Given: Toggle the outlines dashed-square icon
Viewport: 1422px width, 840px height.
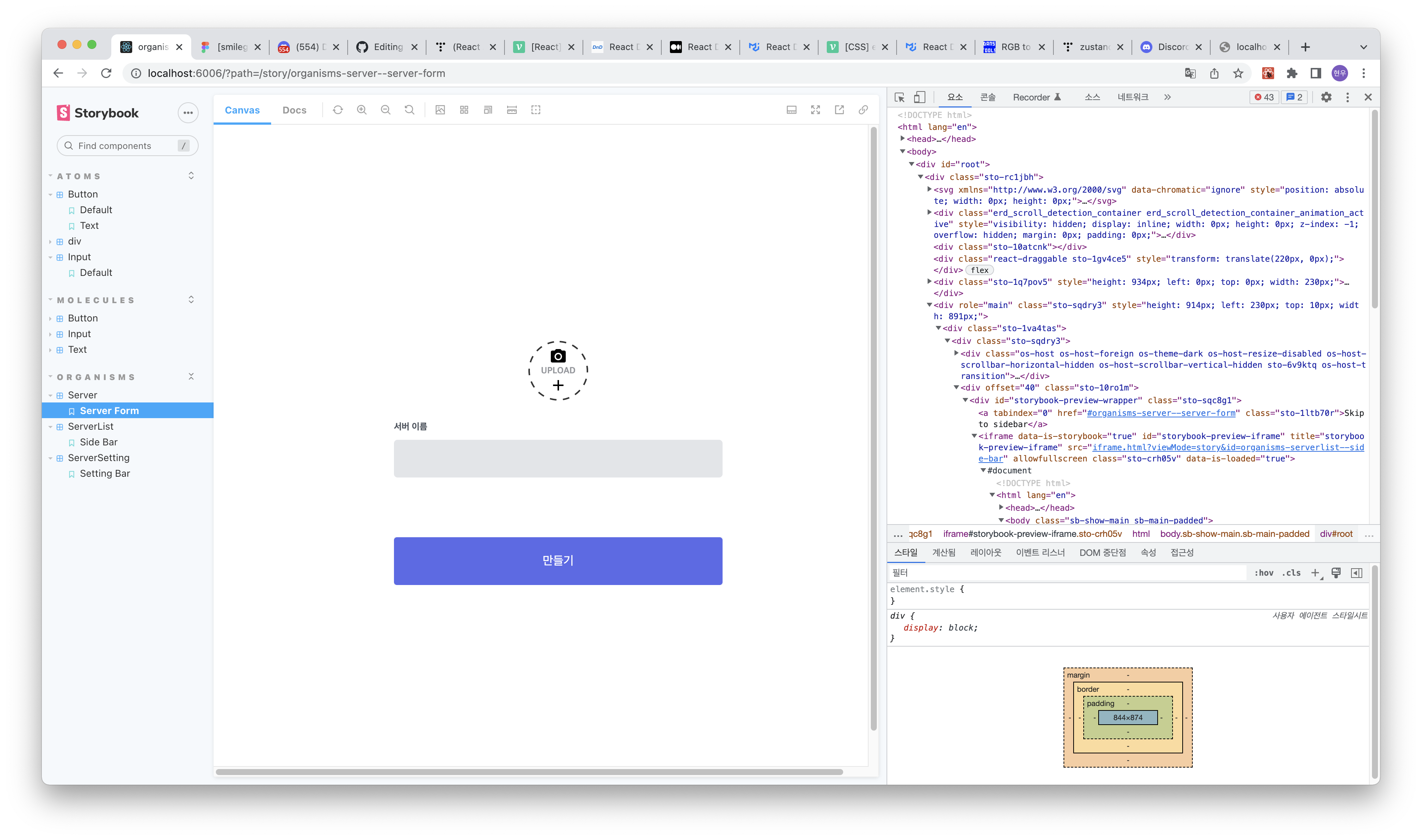Looking at the screenshot, I should pyautogui.click(x=535, y=110).
